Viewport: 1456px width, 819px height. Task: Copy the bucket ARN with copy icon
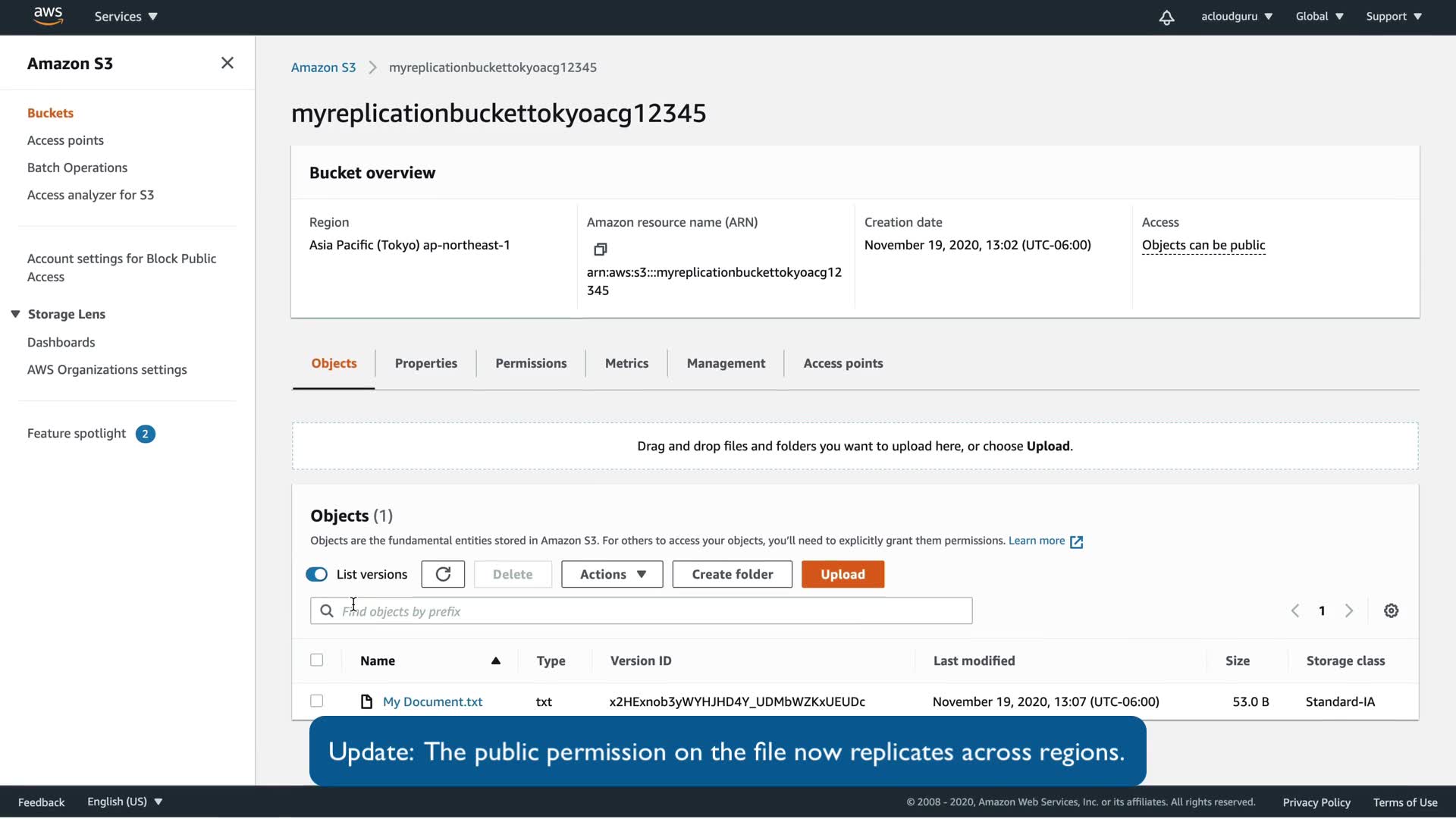coord(600,249)
